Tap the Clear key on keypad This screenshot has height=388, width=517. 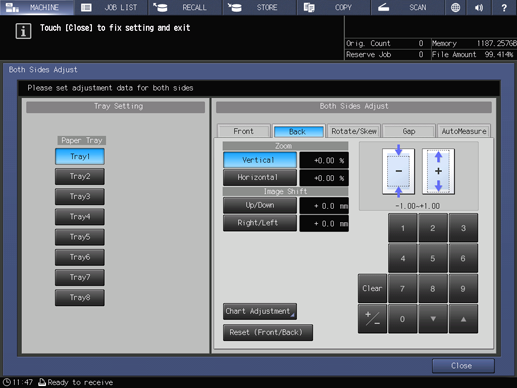pyautogui.click(x=372, y=288)
